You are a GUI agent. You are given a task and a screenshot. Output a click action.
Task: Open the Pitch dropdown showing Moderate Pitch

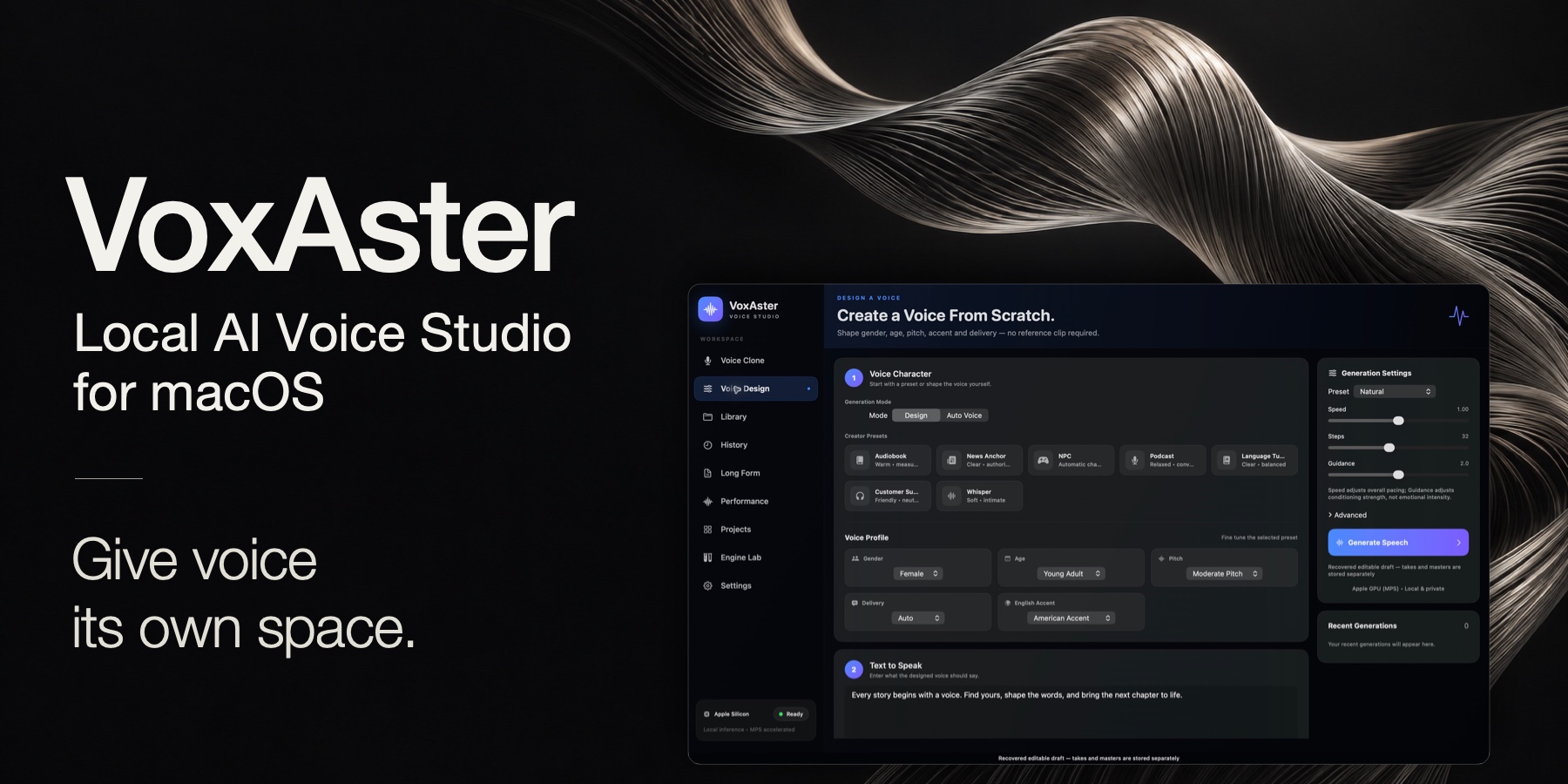pos(1225,574)
